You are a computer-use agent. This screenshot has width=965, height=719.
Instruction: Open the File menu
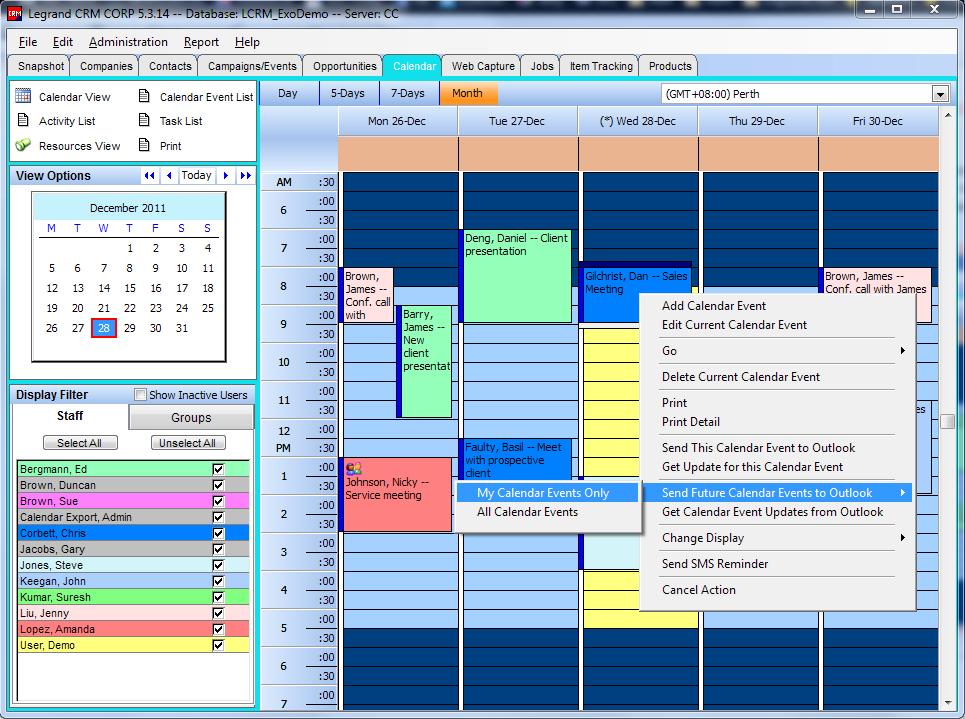point(28,42)
